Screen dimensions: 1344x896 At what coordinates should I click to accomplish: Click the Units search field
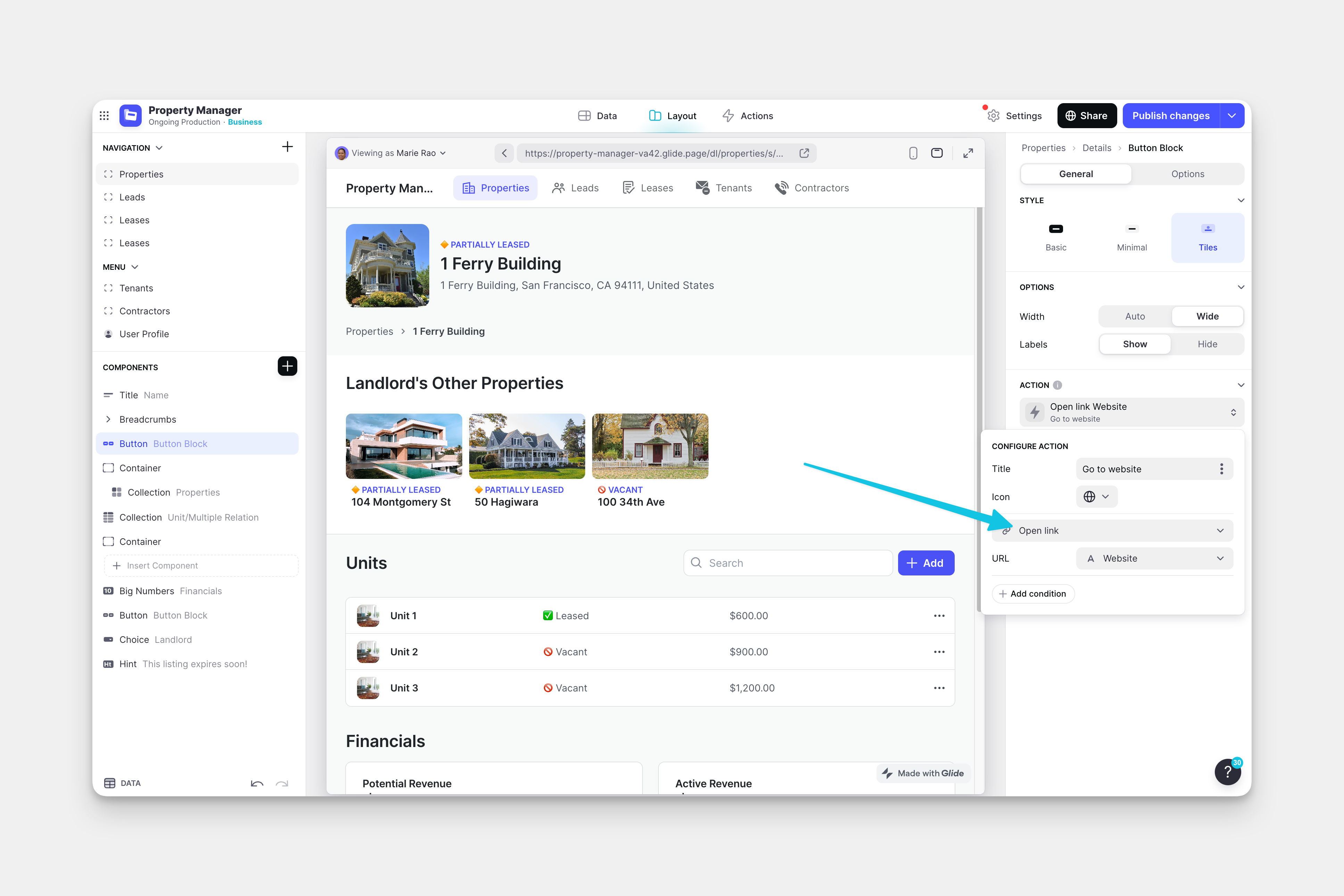[x=789, y=563]
